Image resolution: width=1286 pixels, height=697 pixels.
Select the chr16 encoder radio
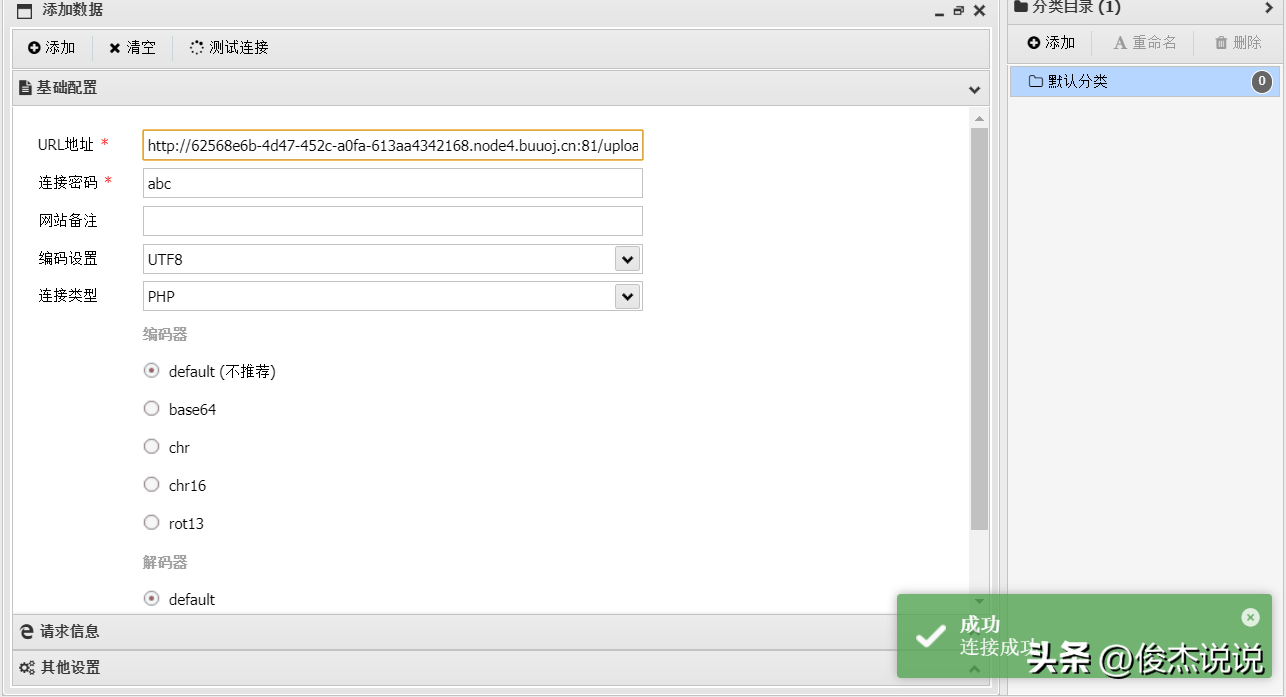(x=151, y=484)
